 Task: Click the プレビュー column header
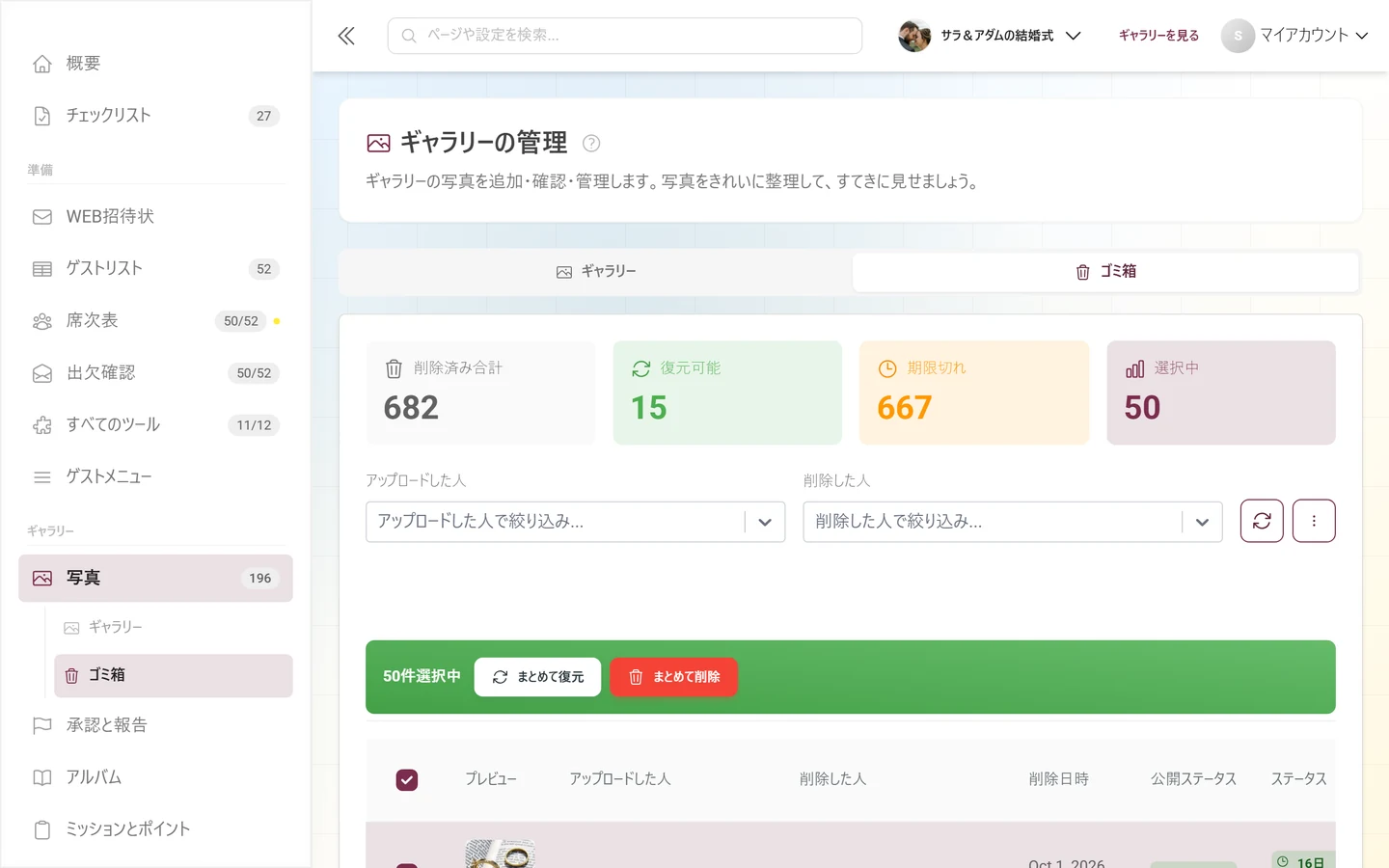point(491,779)
